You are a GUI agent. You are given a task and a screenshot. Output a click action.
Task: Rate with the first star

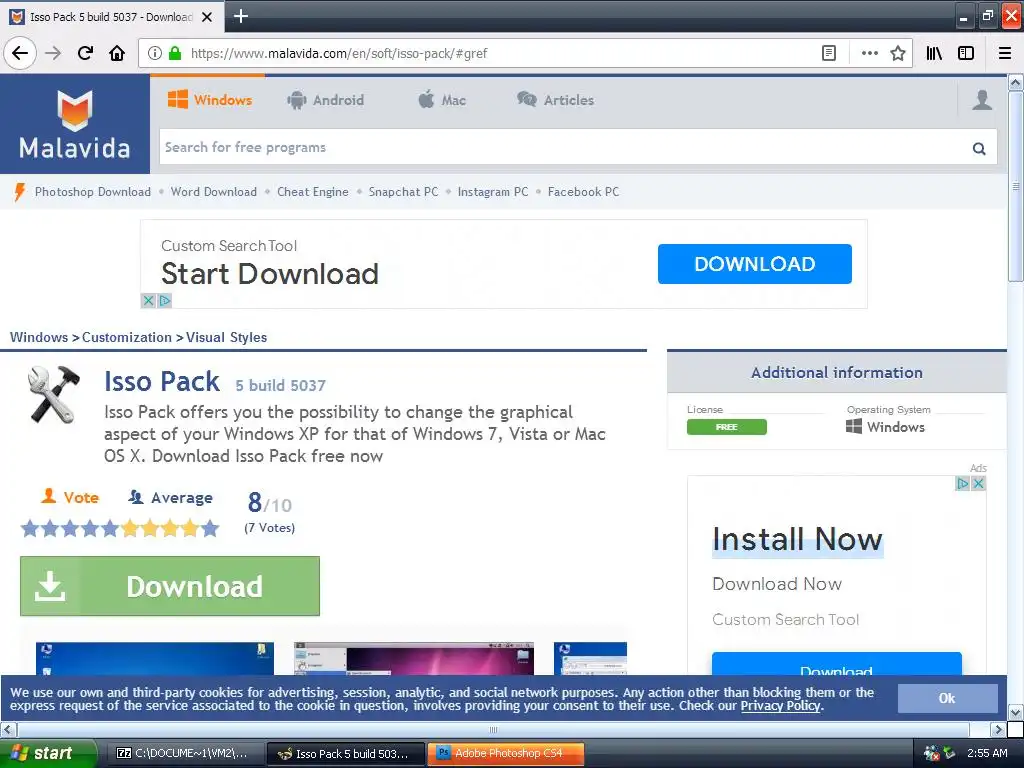click(30, 528)
